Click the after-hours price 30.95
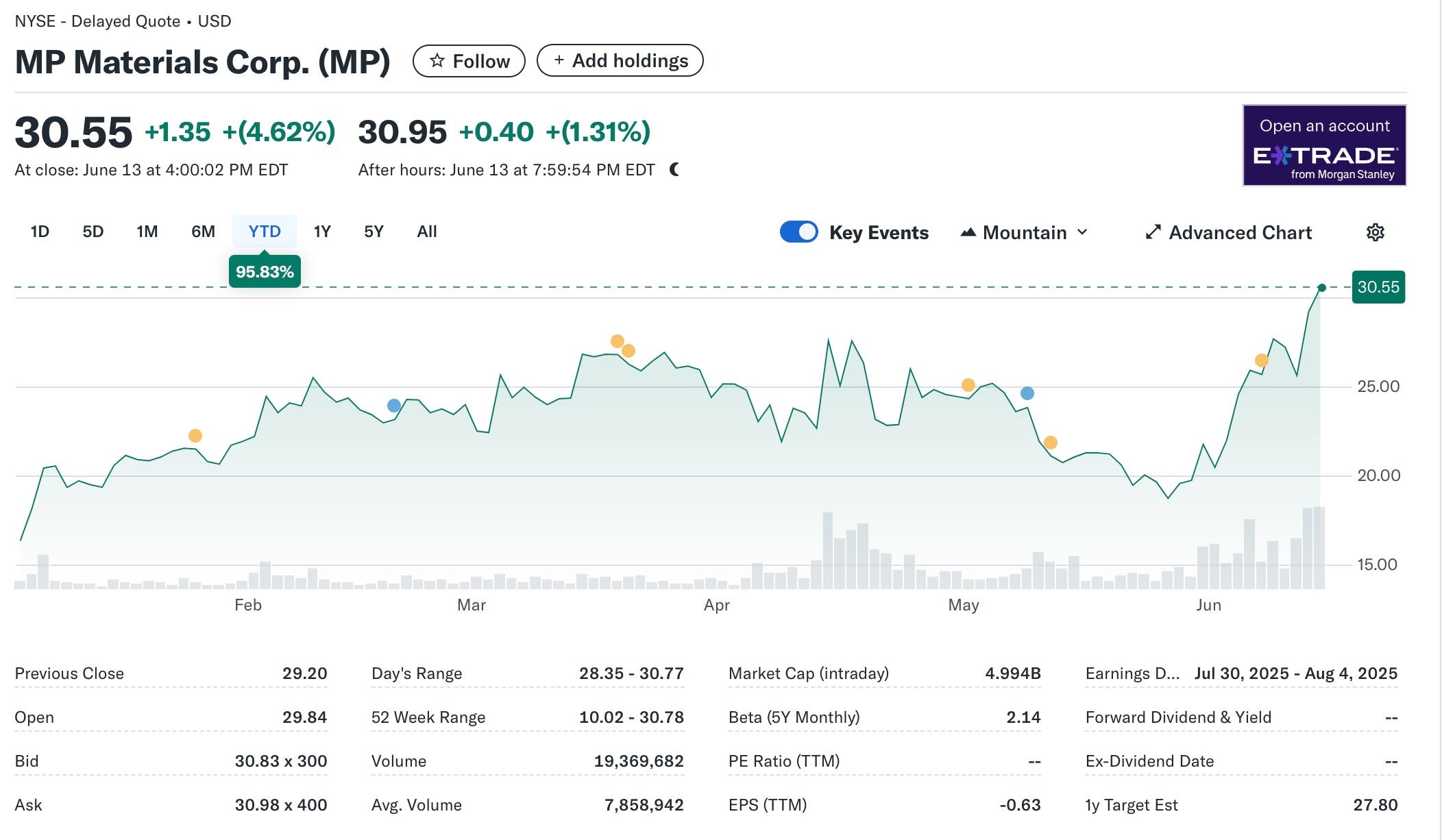This screenshot has height=840, width=1442. (402, 132)
